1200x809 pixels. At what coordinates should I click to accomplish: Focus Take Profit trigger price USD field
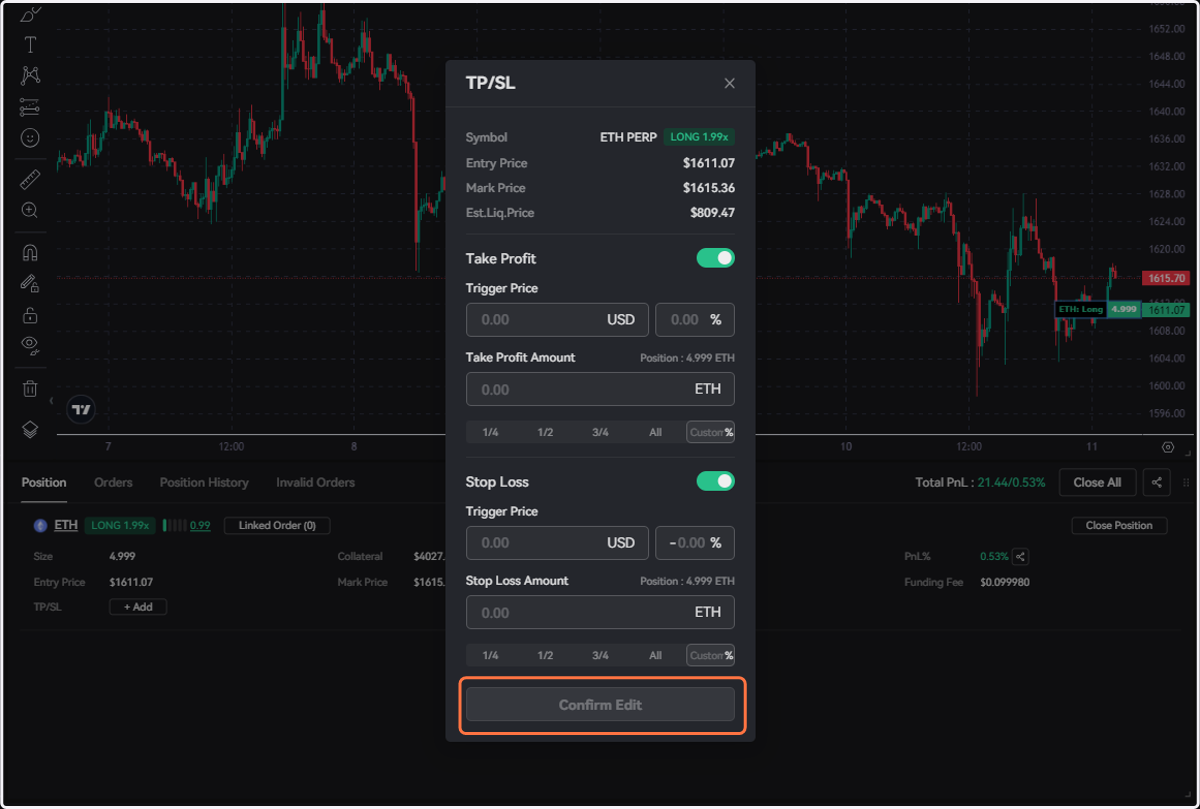[x=557, y=320]
